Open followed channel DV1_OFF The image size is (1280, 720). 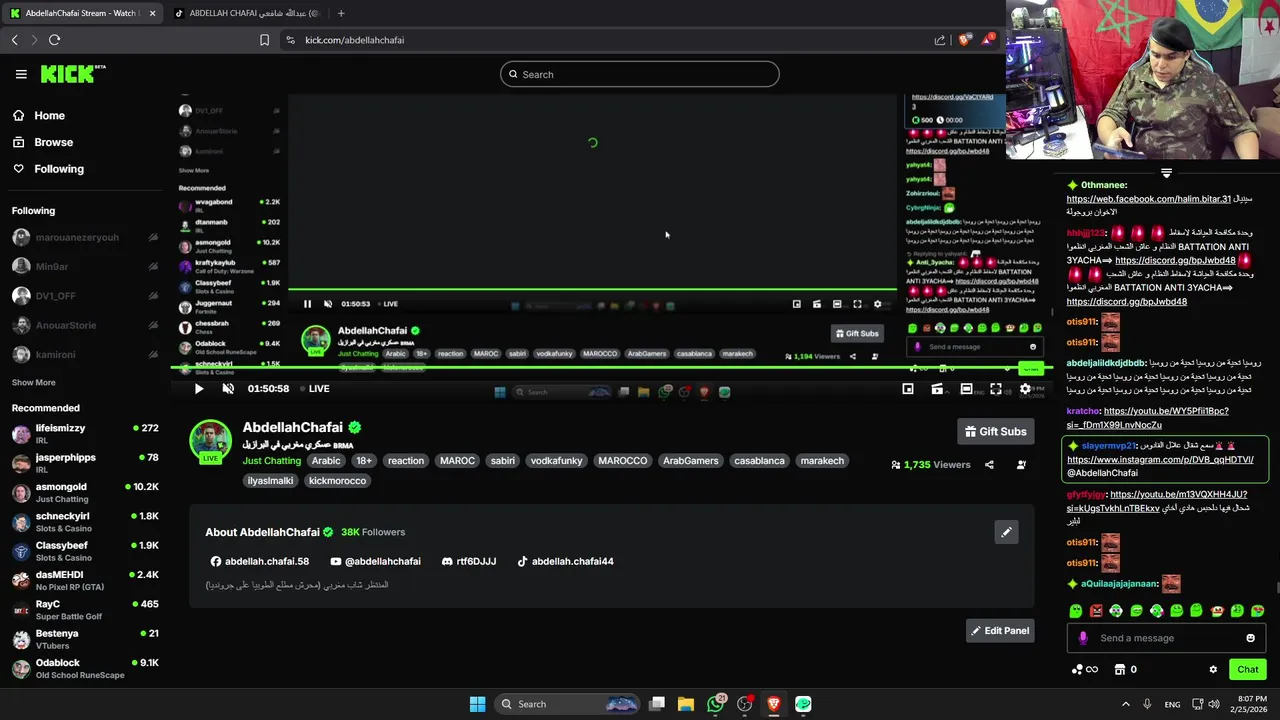click(83, 296)
